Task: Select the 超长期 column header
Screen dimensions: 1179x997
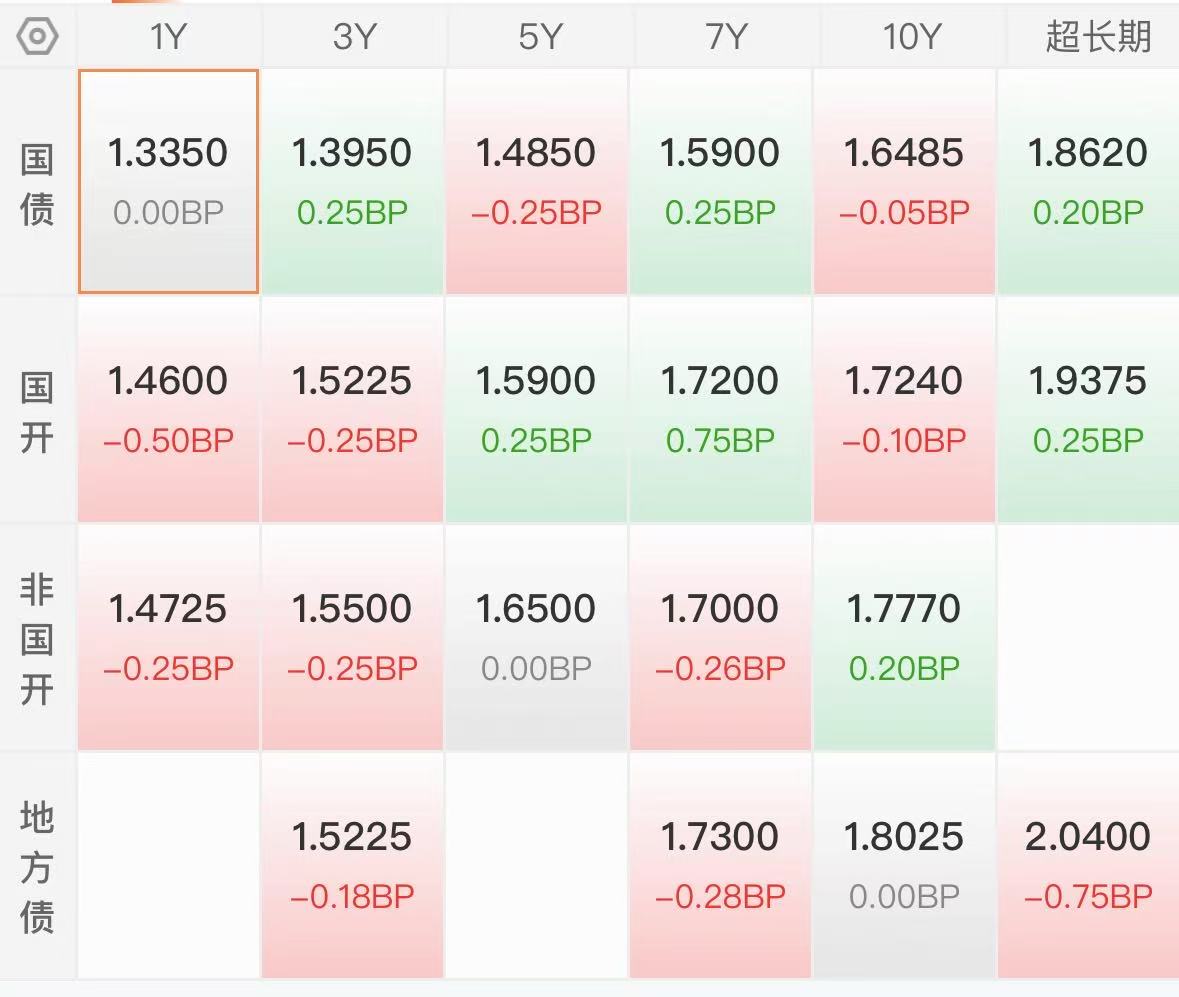Action: 1098,36
